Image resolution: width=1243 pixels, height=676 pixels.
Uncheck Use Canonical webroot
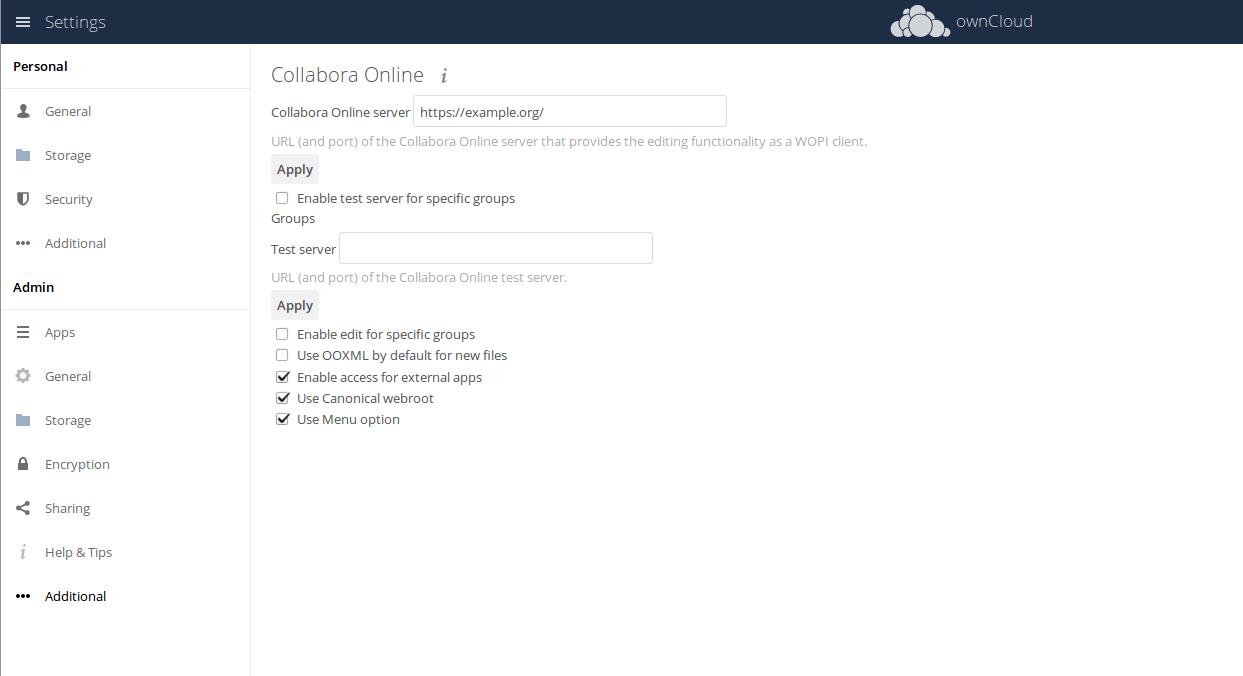pyautogui.click(x=282, y=398)
